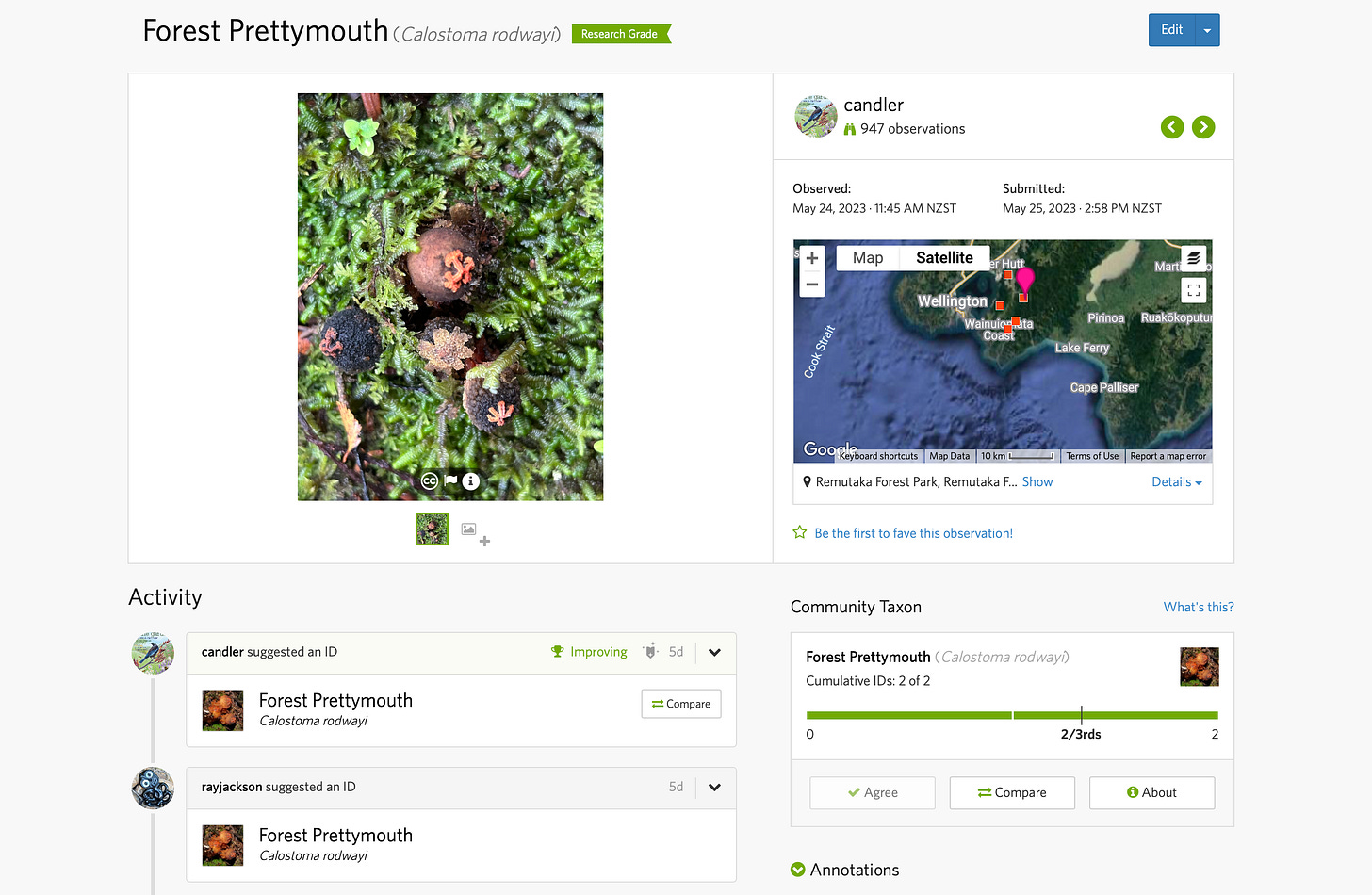Go to next observation green arrow
Image resolution: width=1372 pixels, height=895 pixels.
point(1203,127)
